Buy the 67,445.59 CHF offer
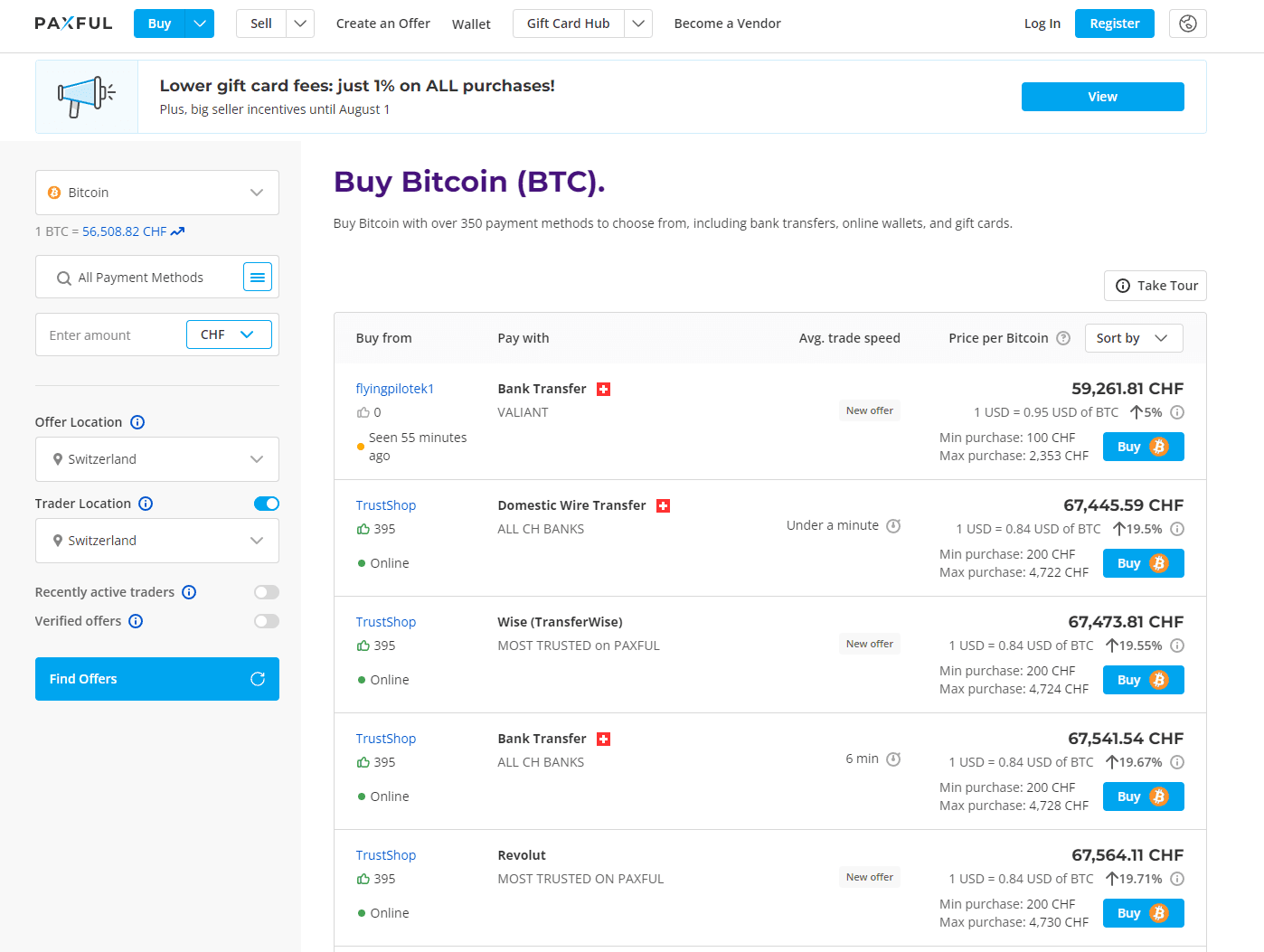 [1144, 563]
